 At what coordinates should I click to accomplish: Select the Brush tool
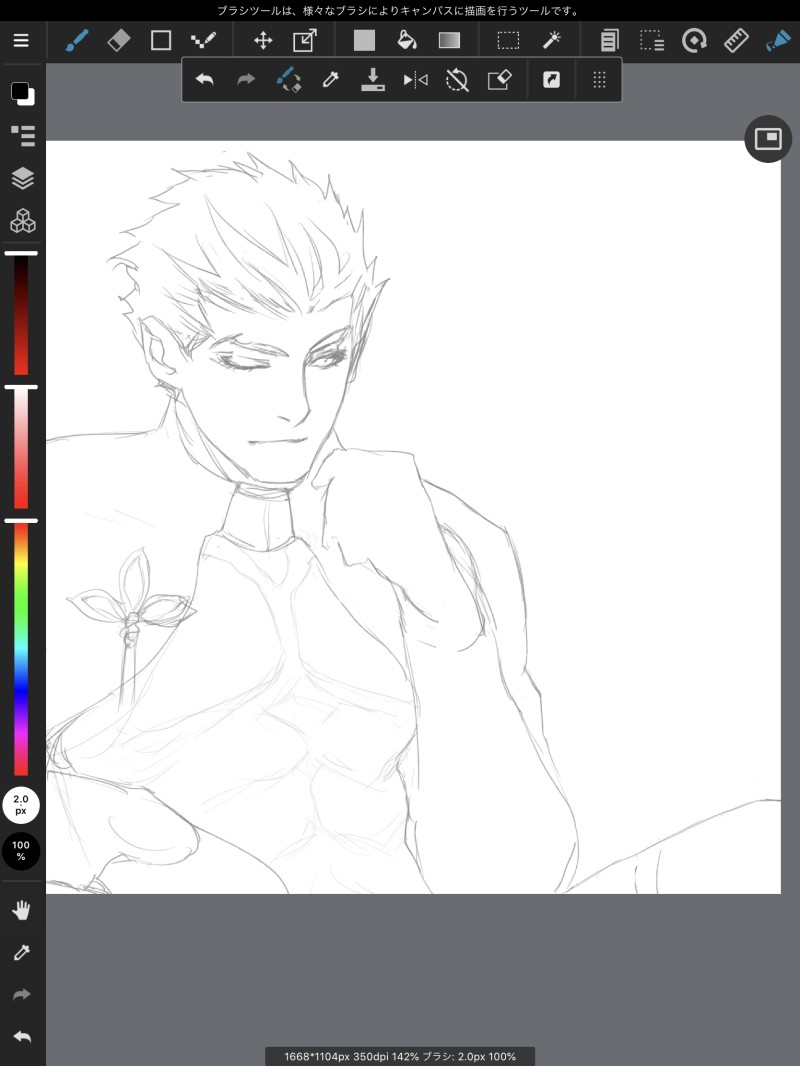pyautogui.click(x=77, y=41)
